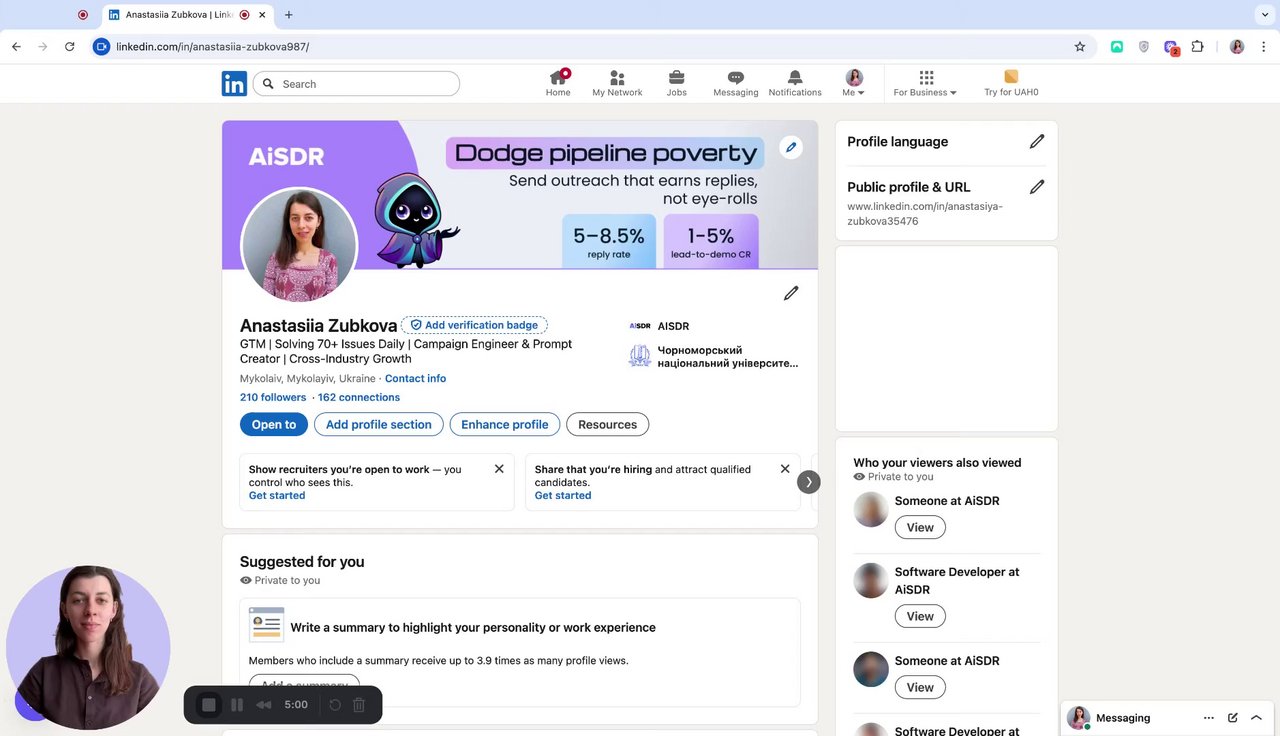Show next card with the carousel arrow
Screen dimensions: 1280x736
point(808,482)
